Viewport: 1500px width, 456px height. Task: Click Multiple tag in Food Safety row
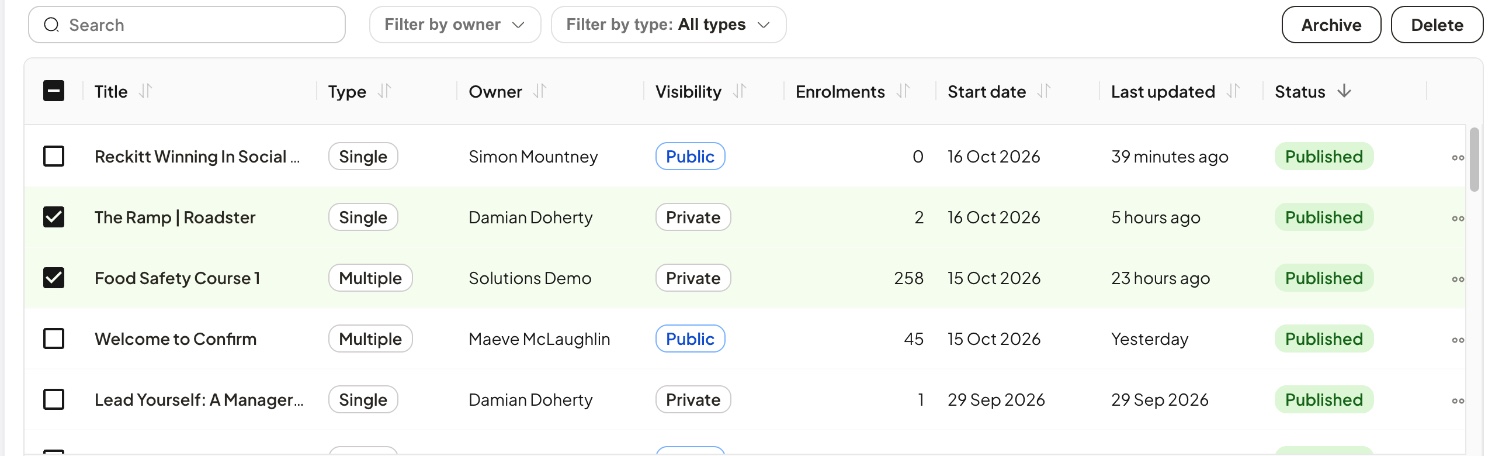pyautogui.click(x=370, y=278)
